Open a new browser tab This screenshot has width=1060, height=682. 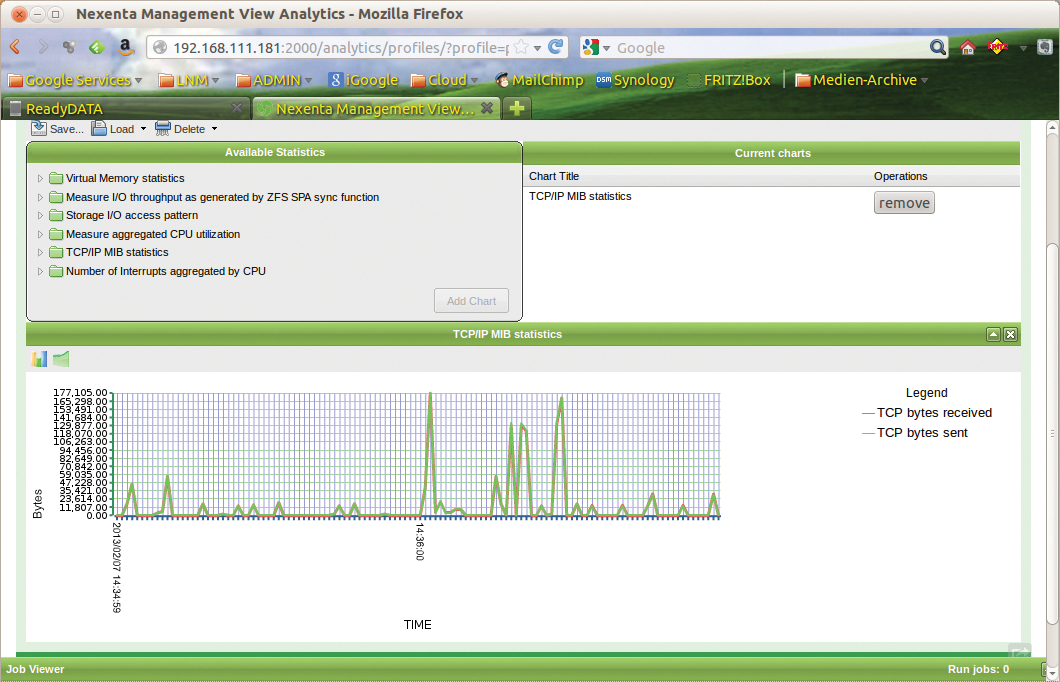tap(516, 108)
